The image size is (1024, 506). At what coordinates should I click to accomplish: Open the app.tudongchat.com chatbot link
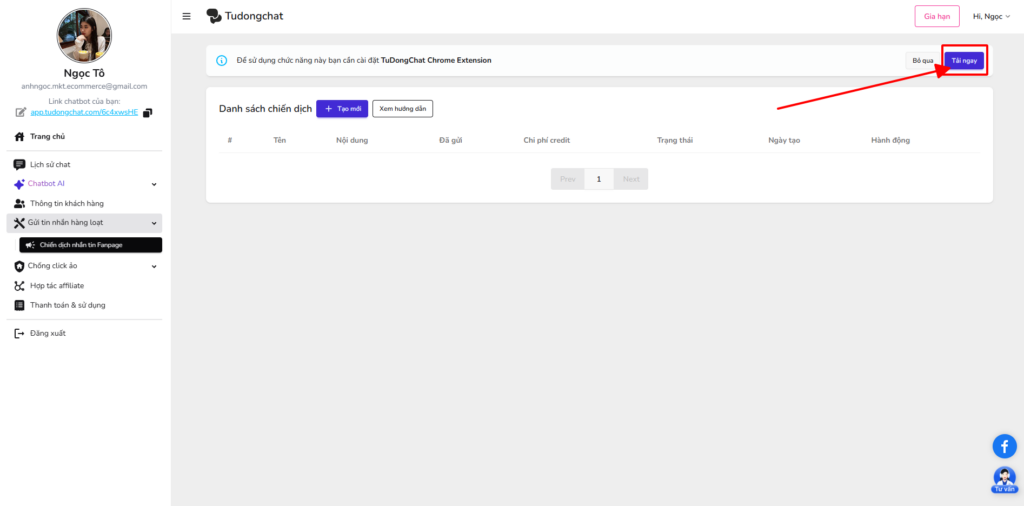[x=84, y=112]
